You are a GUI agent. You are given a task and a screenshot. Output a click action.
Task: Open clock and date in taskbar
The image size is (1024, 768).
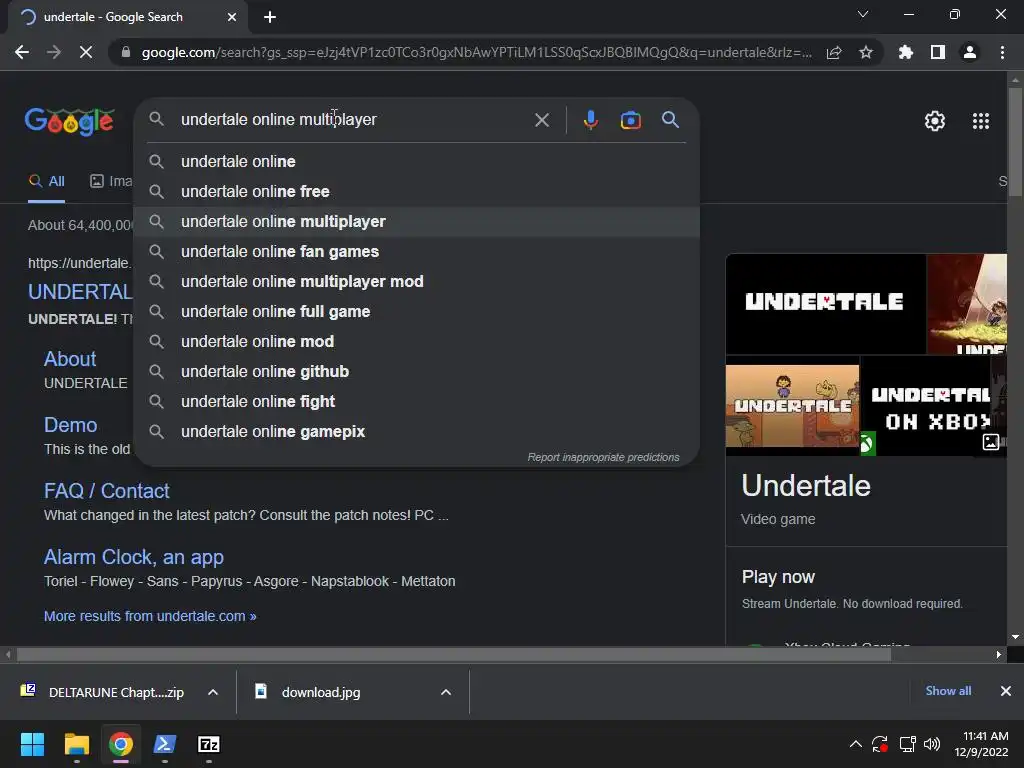coord(982,744)
